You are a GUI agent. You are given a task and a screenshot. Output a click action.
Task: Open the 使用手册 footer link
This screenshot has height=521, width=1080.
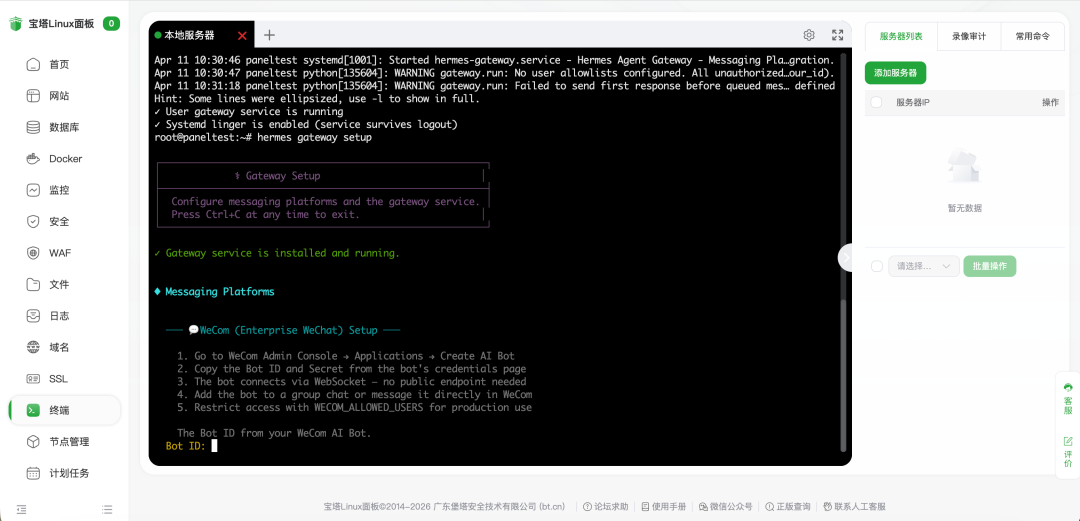(x=663, y=507)
